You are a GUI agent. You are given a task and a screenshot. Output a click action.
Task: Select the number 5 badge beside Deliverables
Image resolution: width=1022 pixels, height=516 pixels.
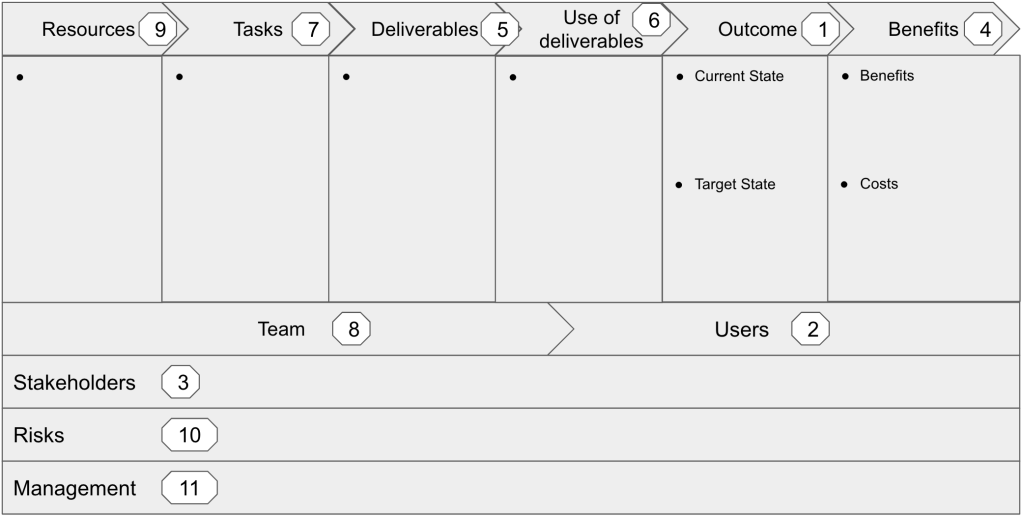point(500,30)
